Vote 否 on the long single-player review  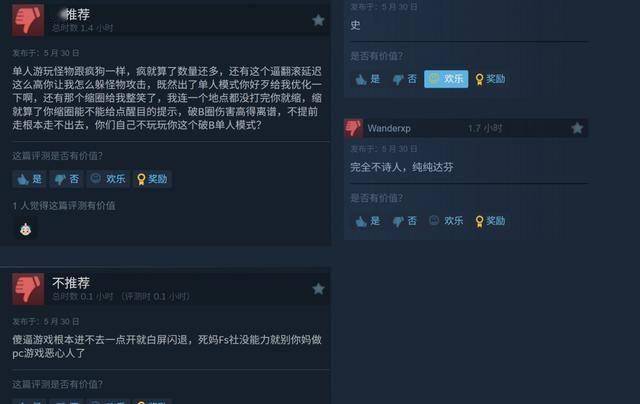click(x=67, y=179)
